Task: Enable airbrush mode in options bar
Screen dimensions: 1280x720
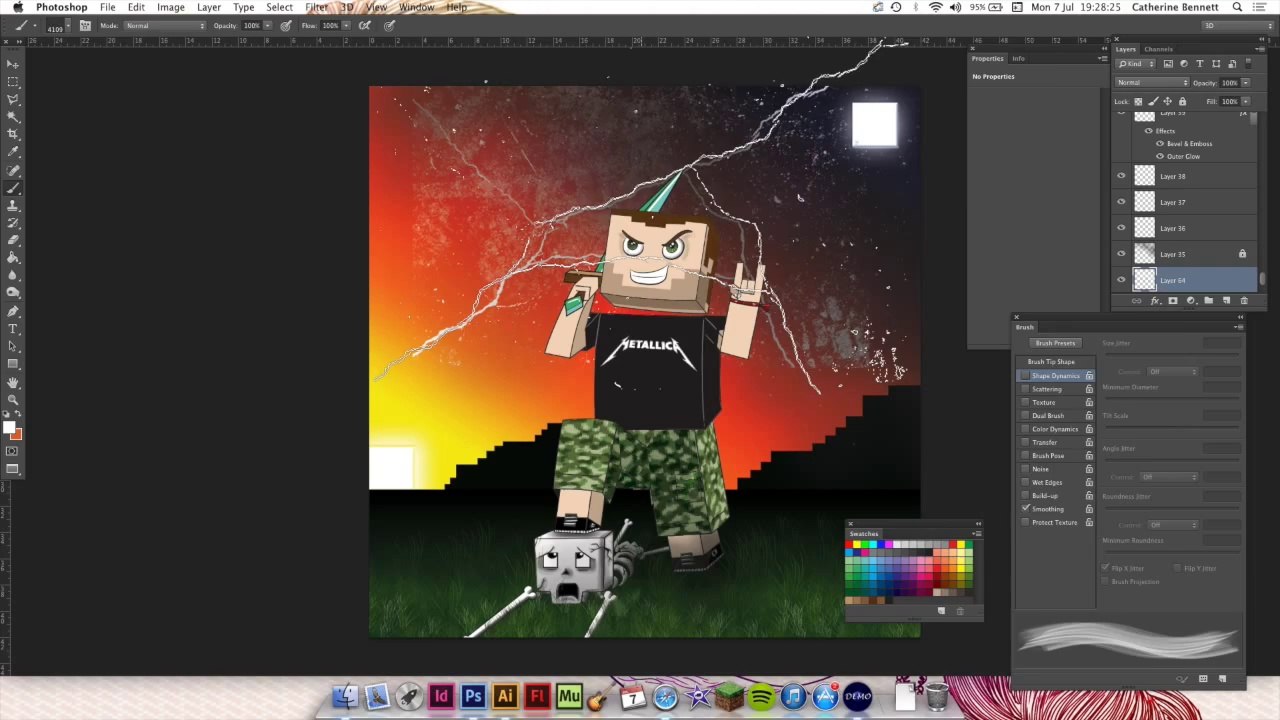Action: pyautogui.click(x=365, y=25)
